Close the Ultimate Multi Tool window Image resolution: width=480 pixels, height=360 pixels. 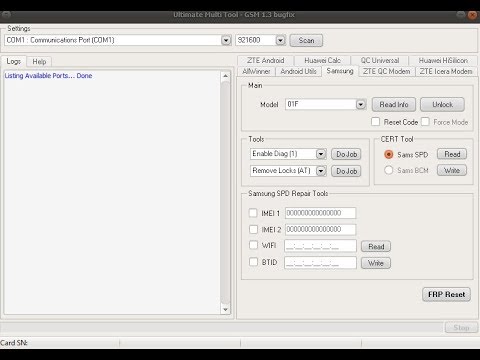pos(472,15)
